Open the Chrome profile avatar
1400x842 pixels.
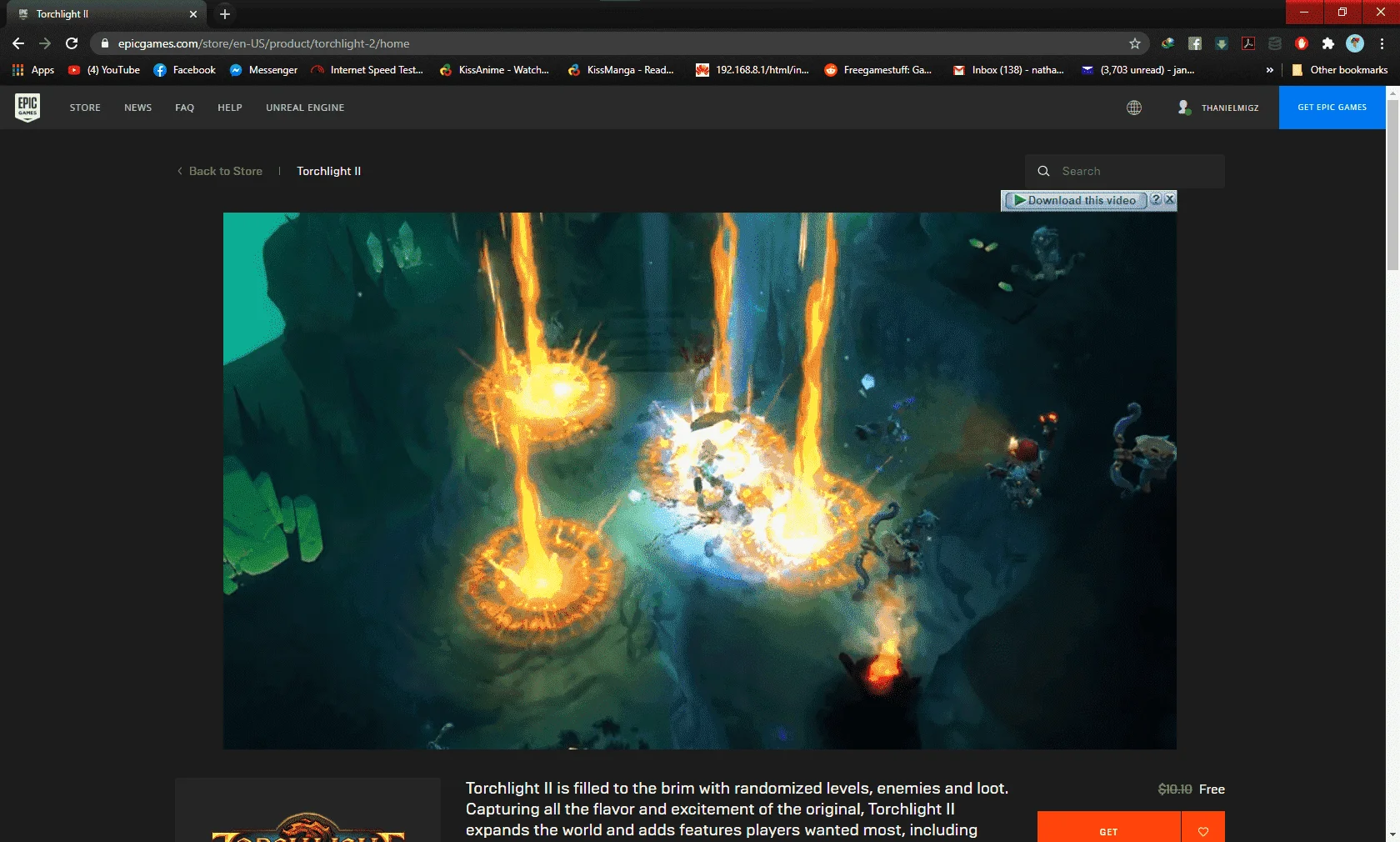(1355, 43)
